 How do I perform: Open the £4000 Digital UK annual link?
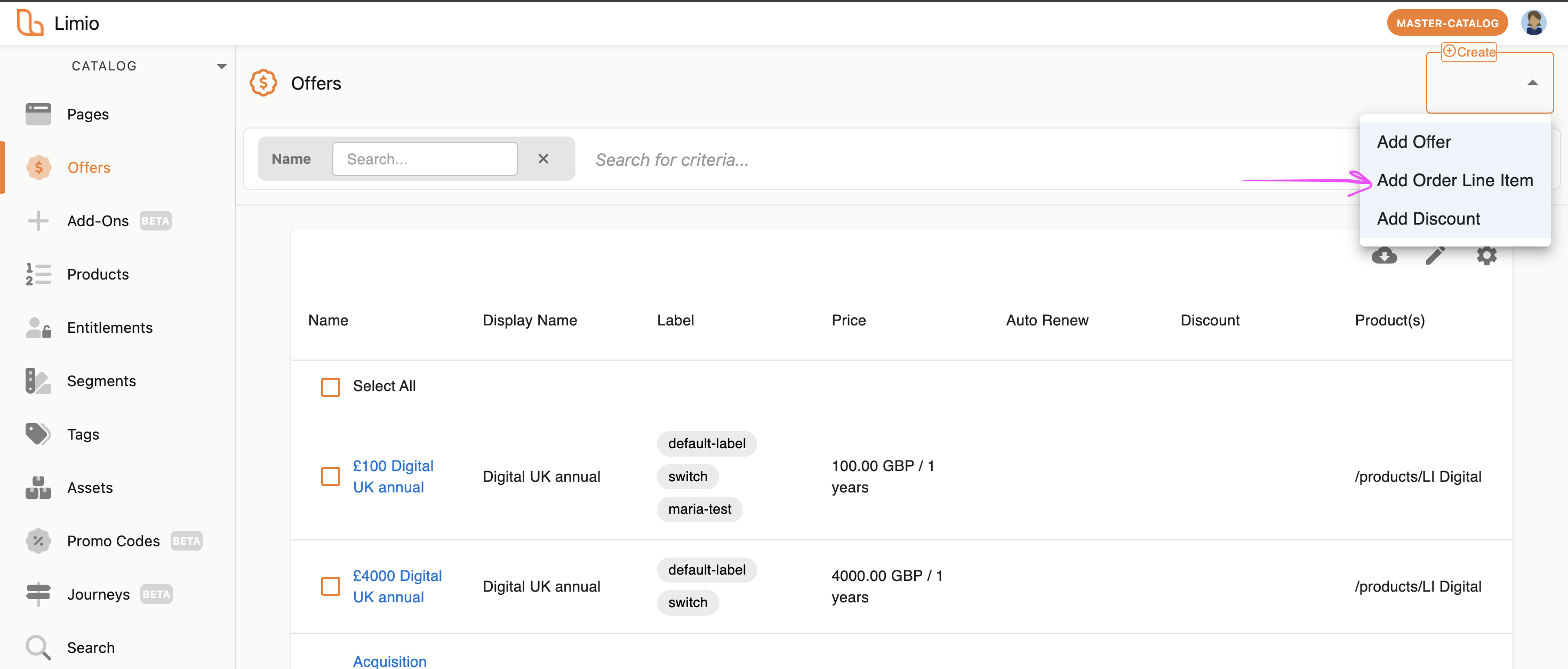(x=397, y=586)
